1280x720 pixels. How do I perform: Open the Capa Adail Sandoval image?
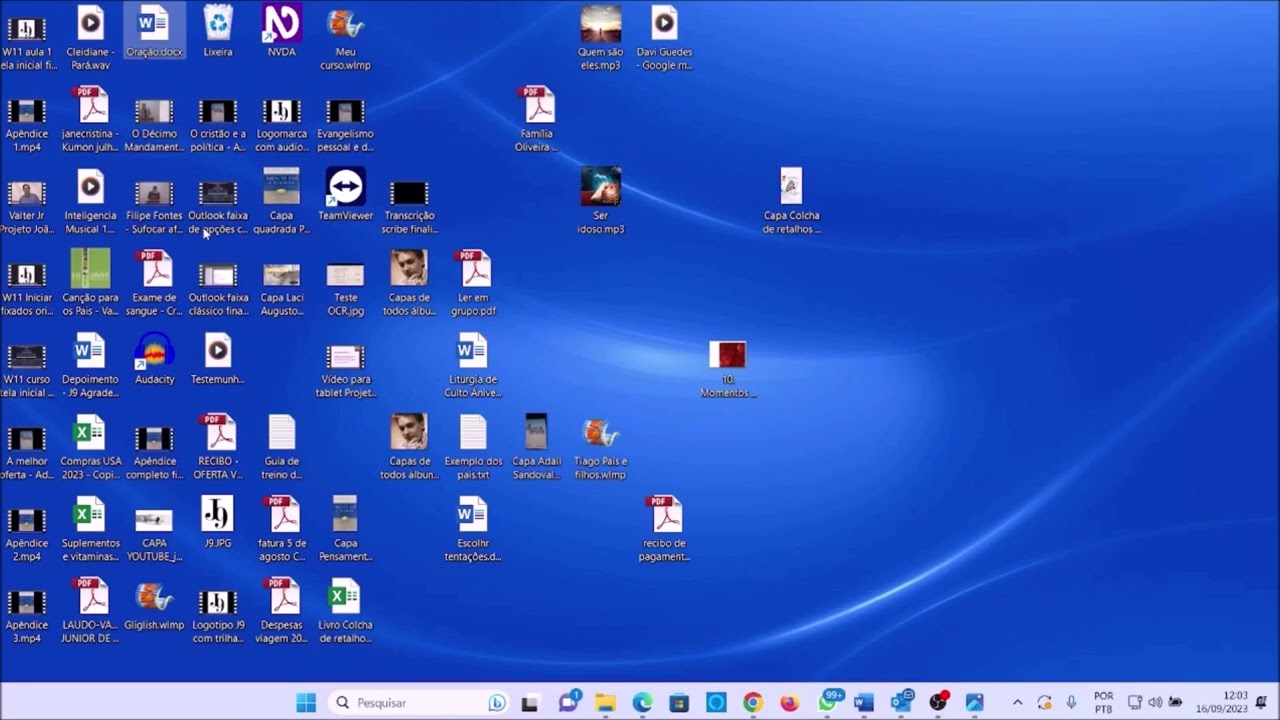point(537,448)
